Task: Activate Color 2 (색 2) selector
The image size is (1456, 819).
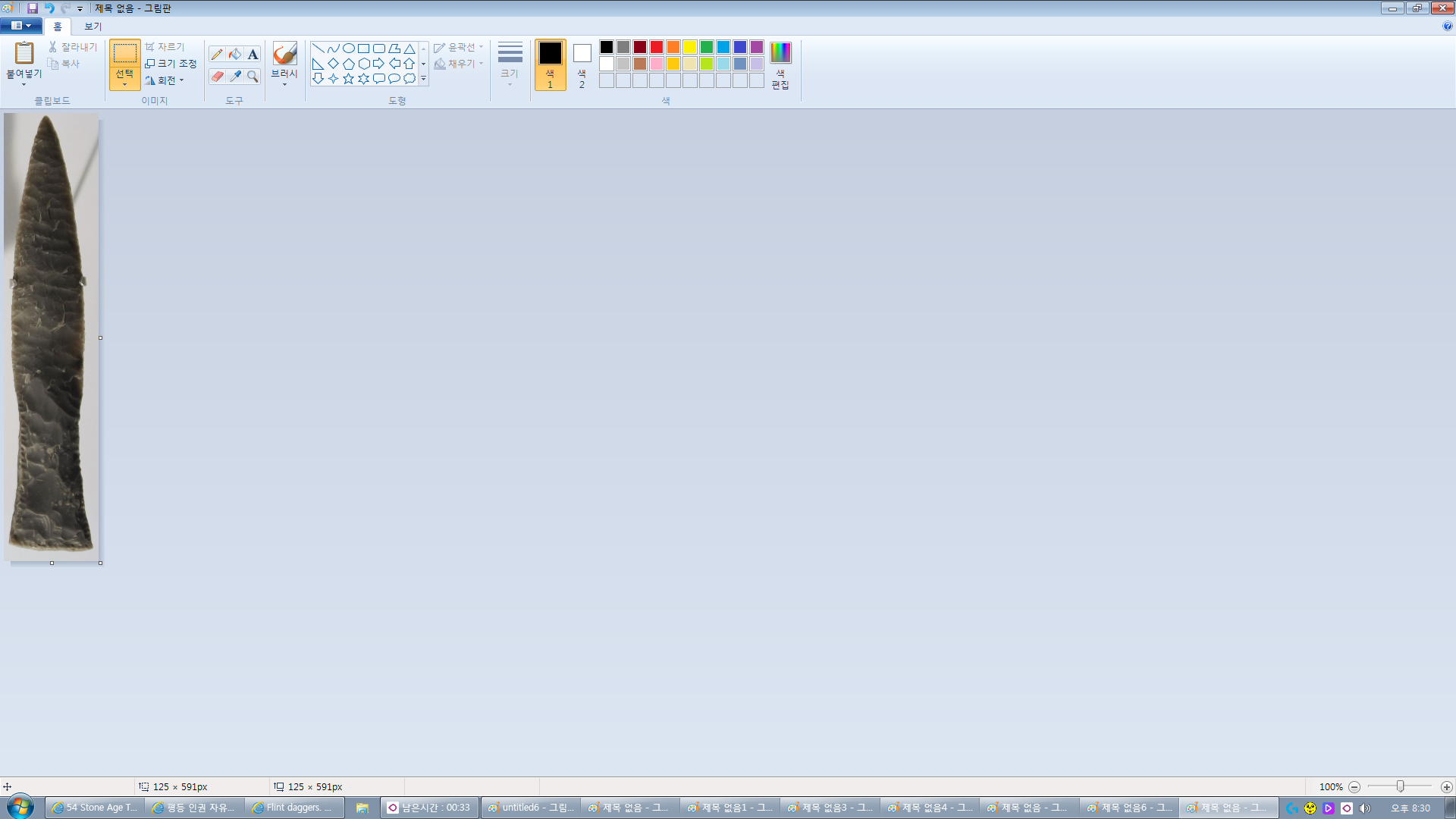Action: 582,64
